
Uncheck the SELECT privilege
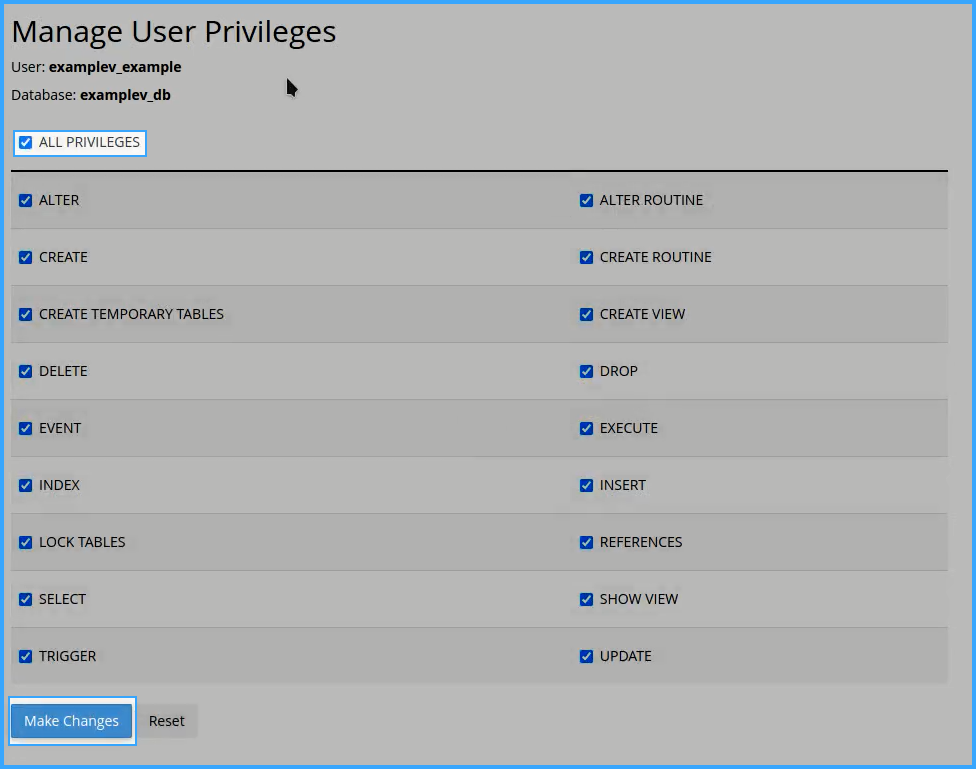coord(26,600)
